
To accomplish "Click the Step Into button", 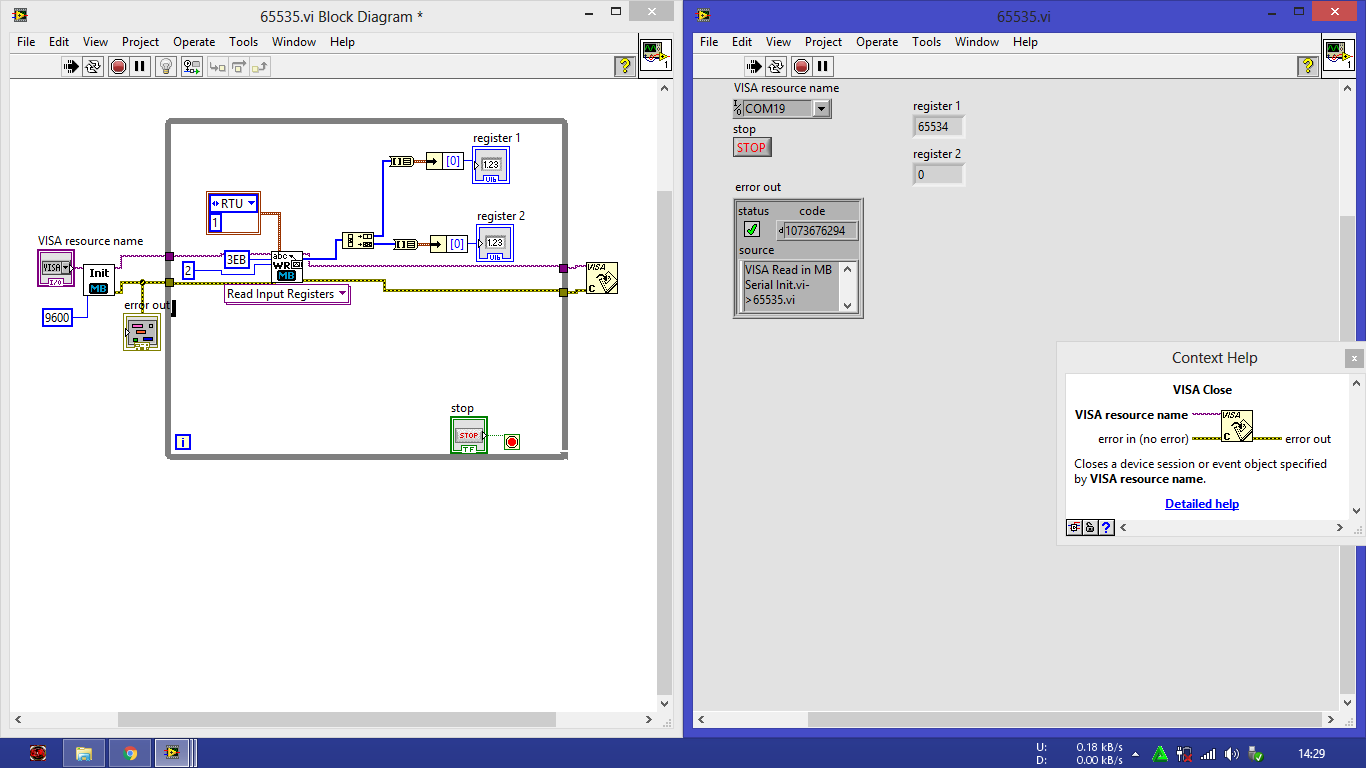I will pos(215,67).
